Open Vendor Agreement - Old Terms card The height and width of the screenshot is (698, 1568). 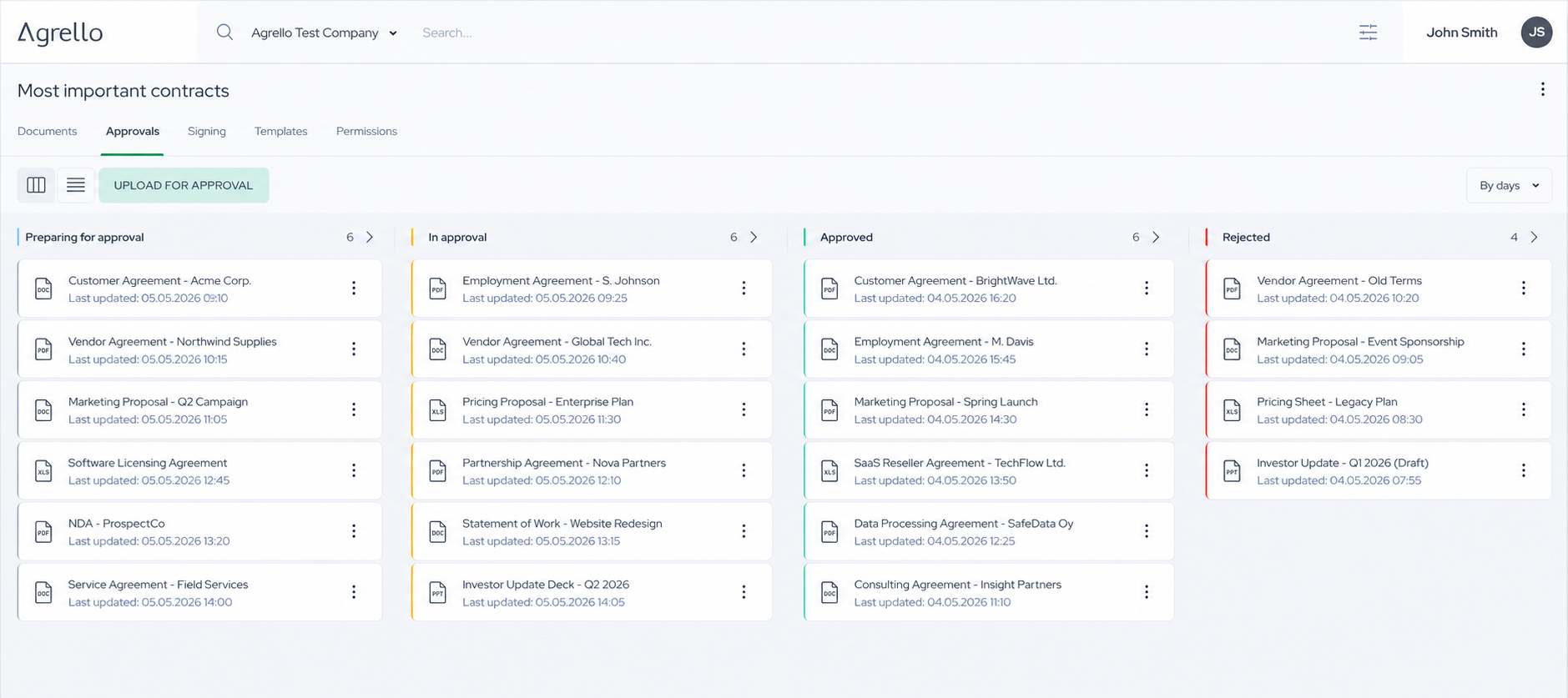1379,288
